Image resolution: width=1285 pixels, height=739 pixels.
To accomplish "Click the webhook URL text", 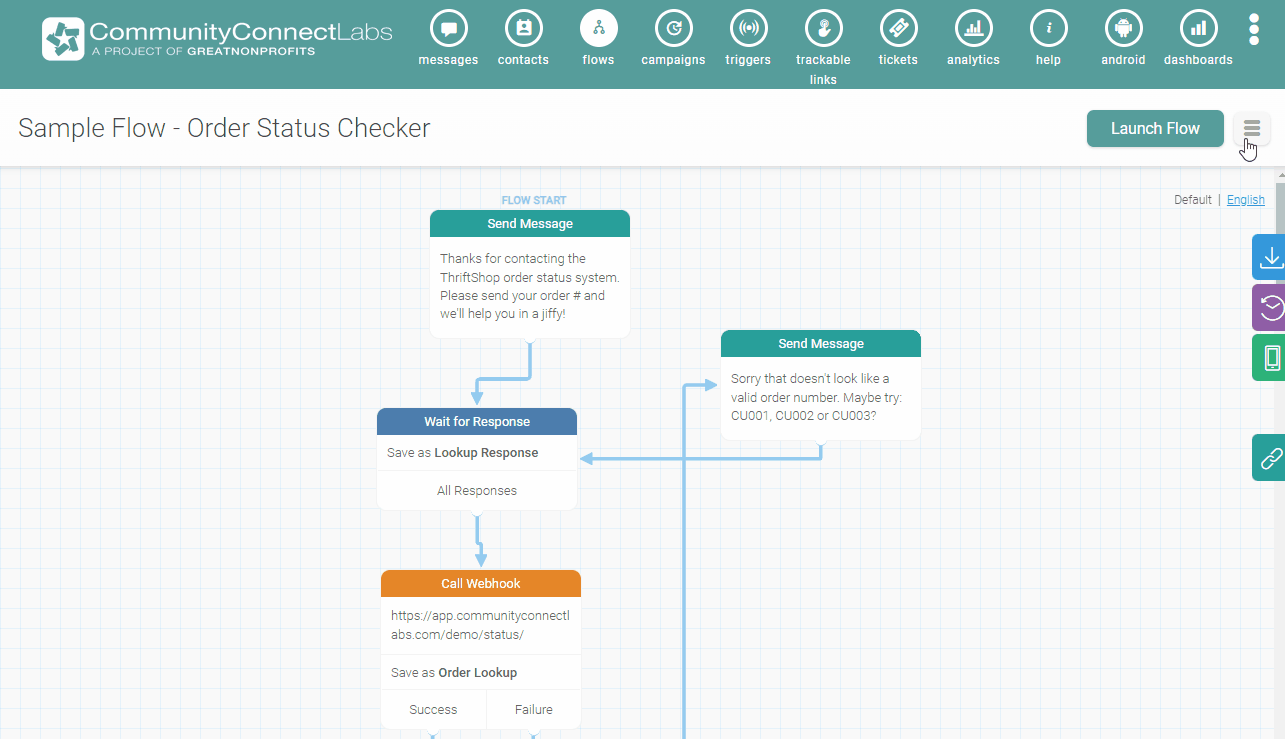I will pos(480,625).
